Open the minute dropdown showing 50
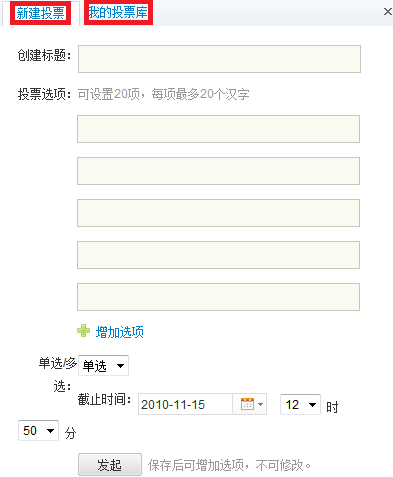 pyautogui.click(x=38, y=431)
